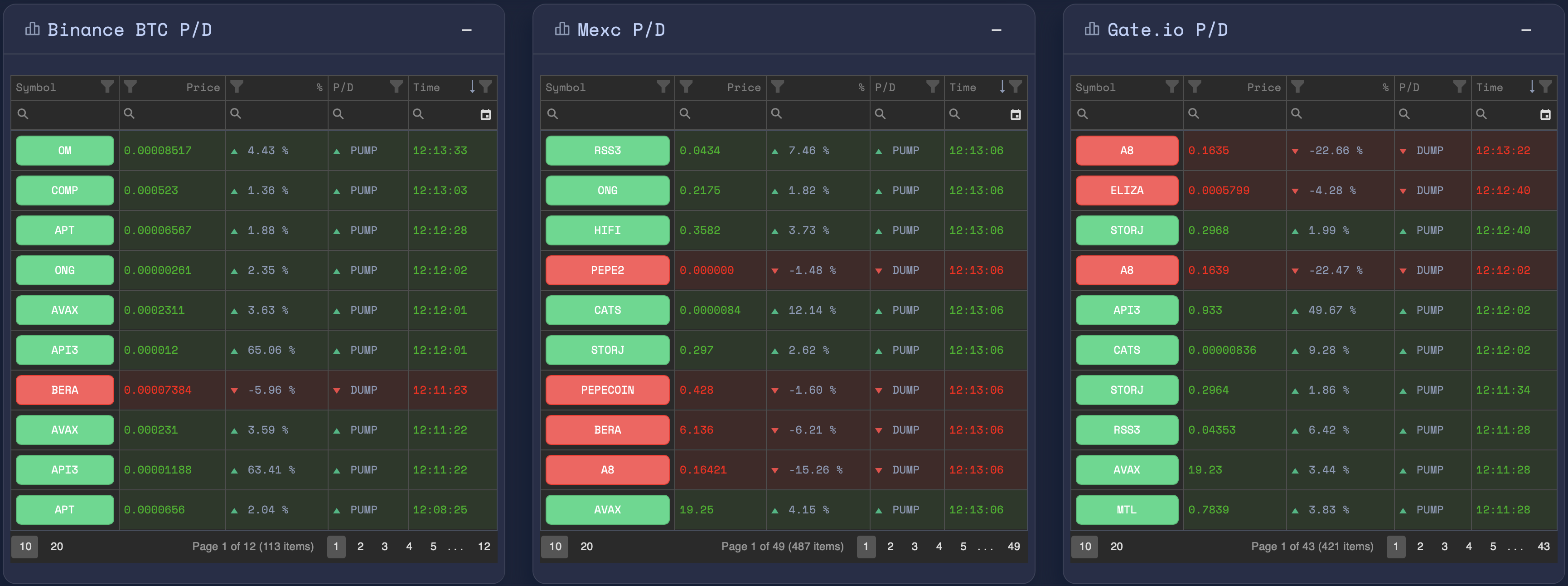Screen dimensions: 1568x586
Task: Open Symbol filter in Binance BTC P/D table
Action: 107,87
